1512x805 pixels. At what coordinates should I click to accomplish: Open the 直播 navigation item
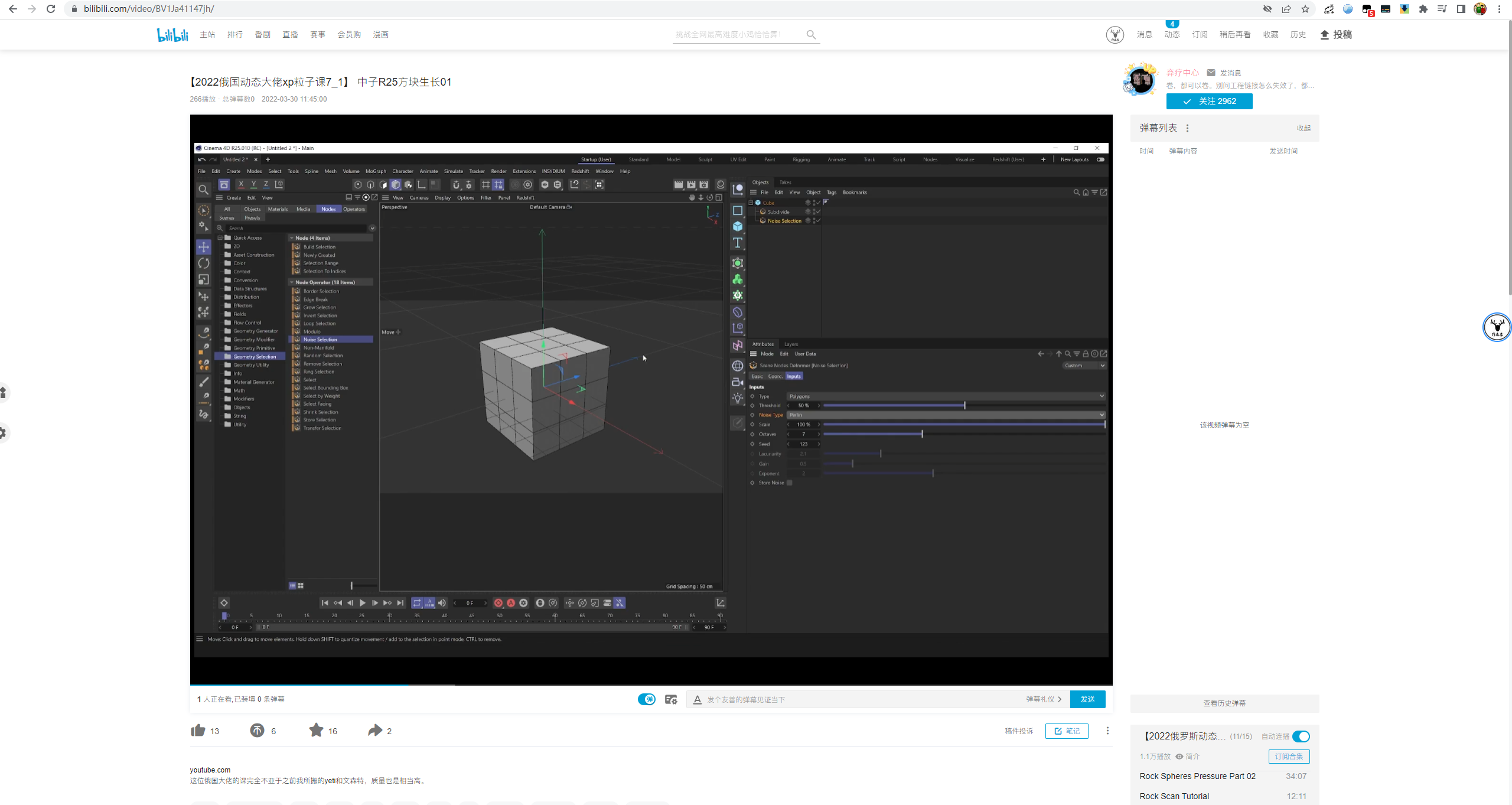click(x=290, y=35)
